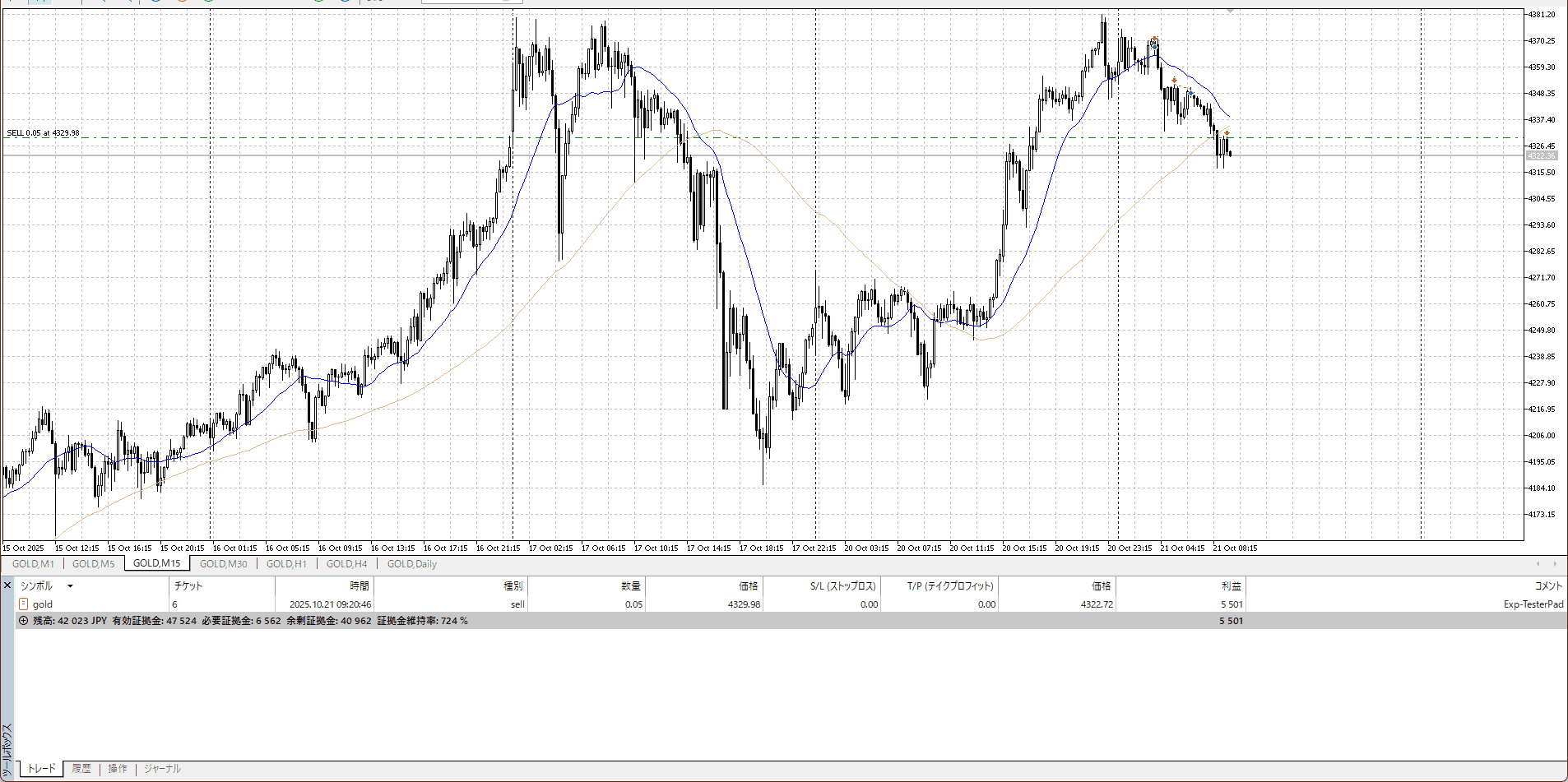Screen dimensions: 1568x782
Task: Open the 操作 tab in toolbox
Action: (118, 769)
